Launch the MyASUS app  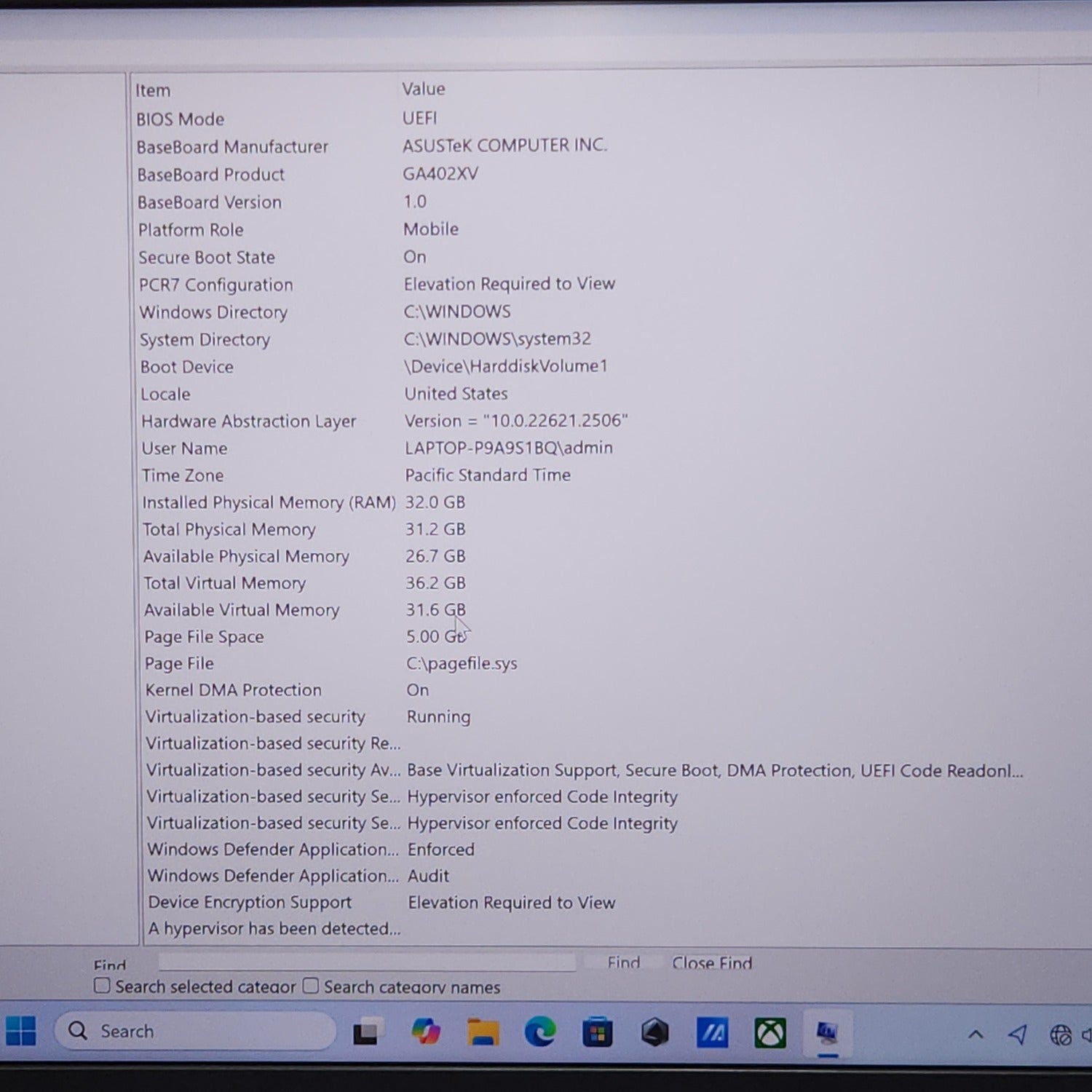(712, 1033)
